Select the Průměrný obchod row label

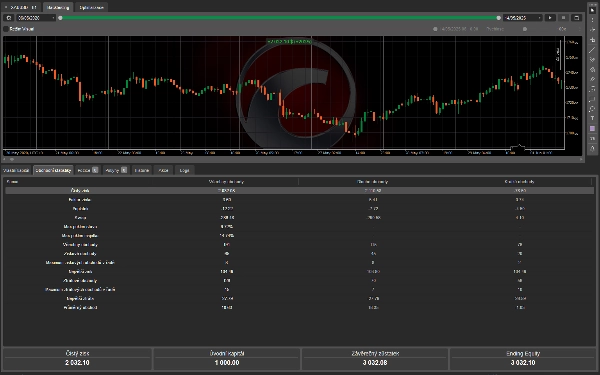tap(80, 308)
